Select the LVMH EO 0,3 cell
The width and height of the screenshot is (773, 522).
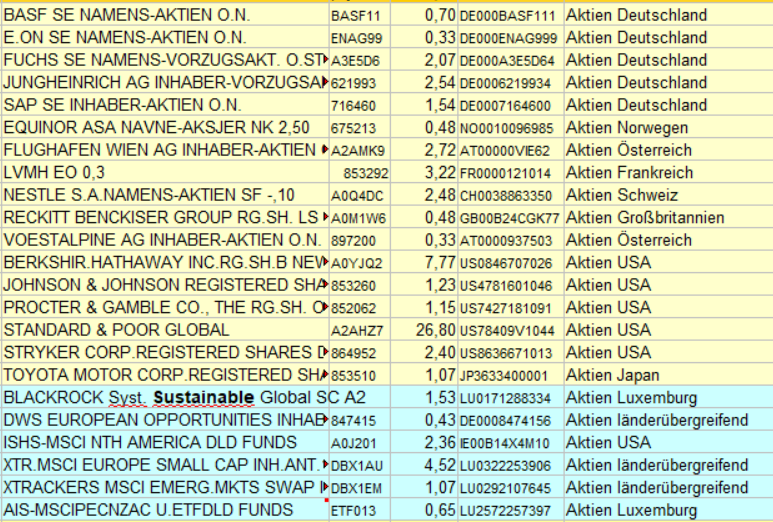[165, 173]
